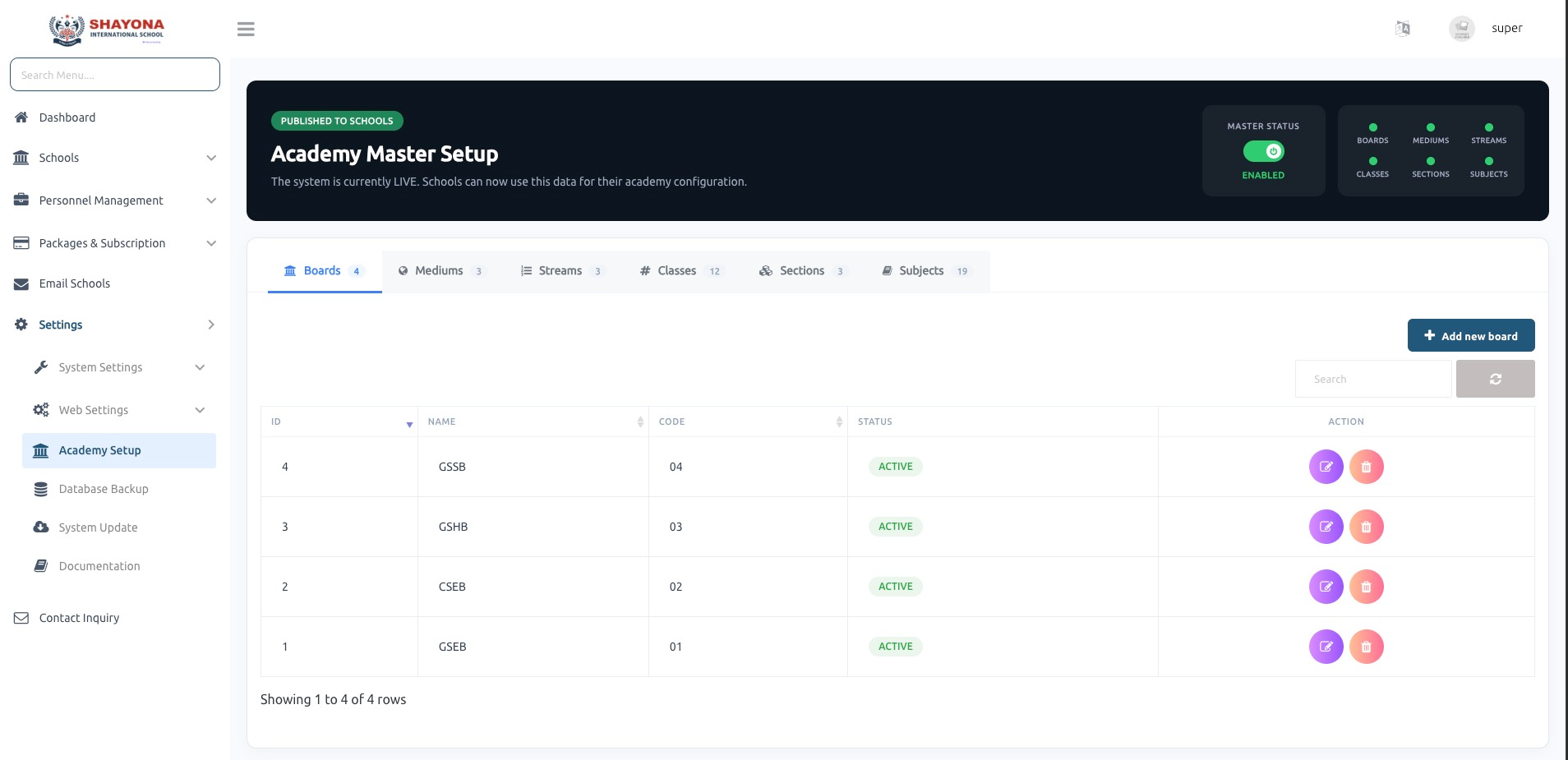Expand the System Settings chevron
Viewport: 1568px width, 760px height.
[200, 367]
